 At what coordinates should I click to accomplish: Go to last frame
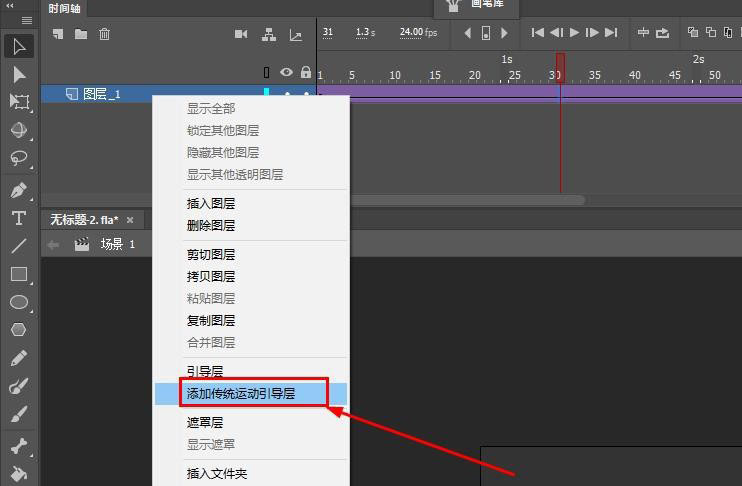pos(611,33)
